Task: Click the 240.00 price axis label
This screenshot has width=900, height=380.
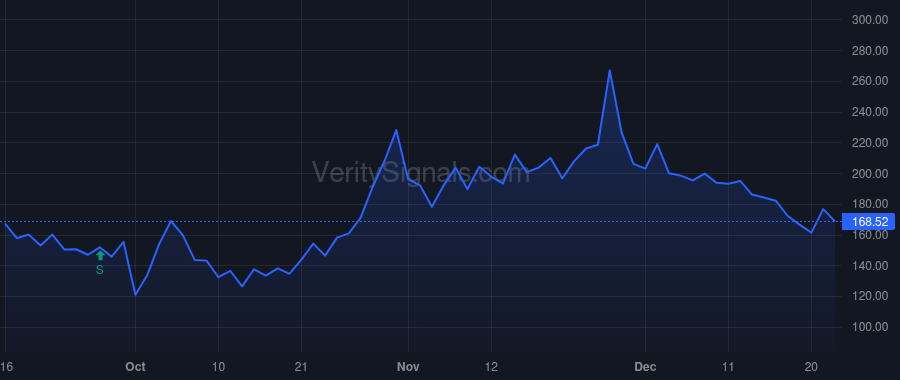Action: [870, 112]
